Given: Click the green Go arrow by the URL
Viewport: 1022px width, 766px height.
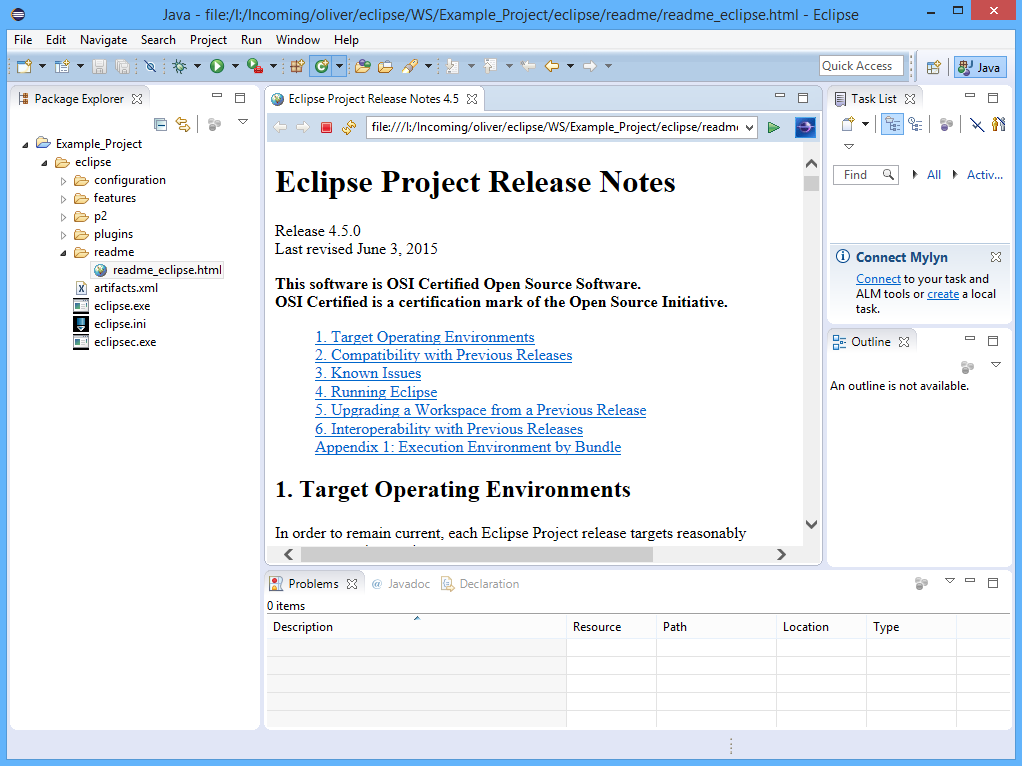Looking at the screenshot, I should click(774, 127).
